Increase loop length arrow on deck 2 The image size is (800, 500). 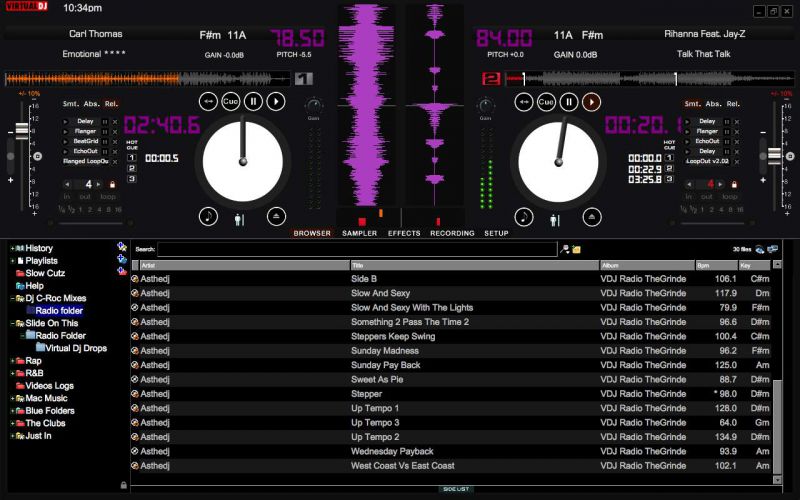click(720, 184)
